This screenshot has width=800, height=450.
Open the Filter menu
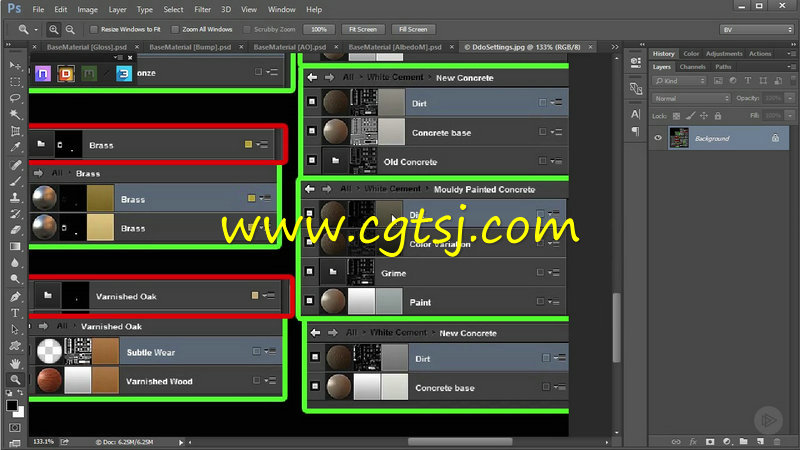click(203, 9)
